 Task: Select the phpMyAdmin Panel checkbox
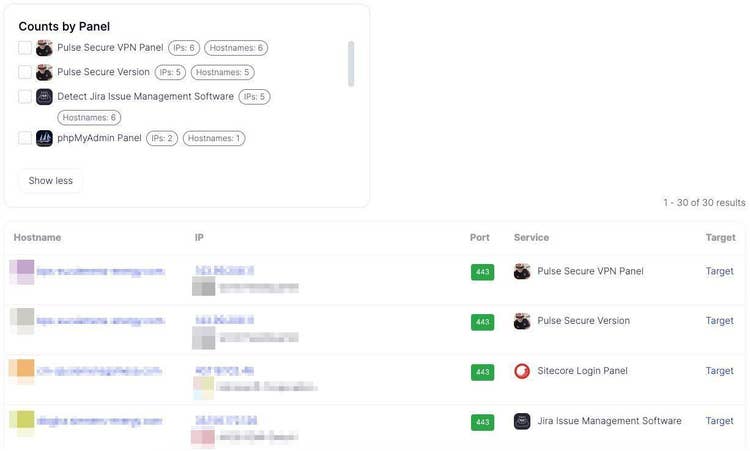25,138
